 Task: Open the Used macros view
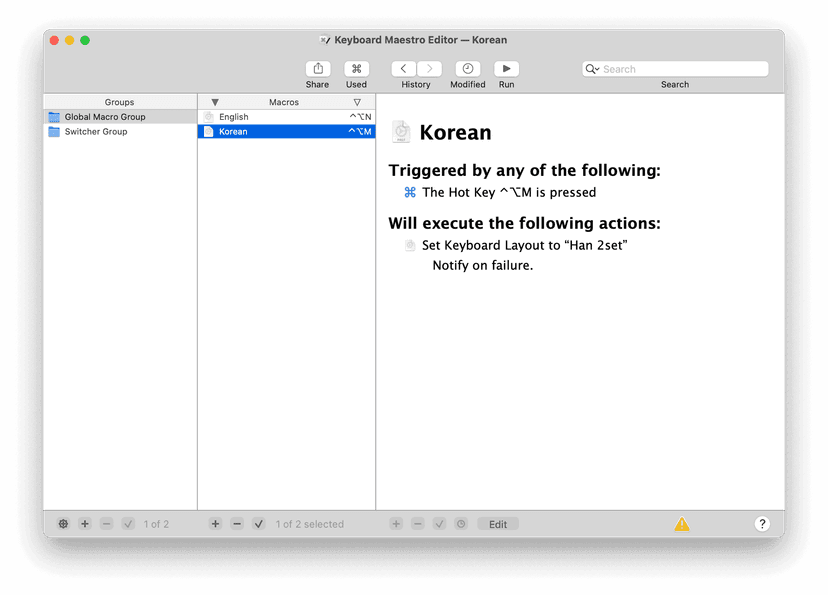[356, 69]
